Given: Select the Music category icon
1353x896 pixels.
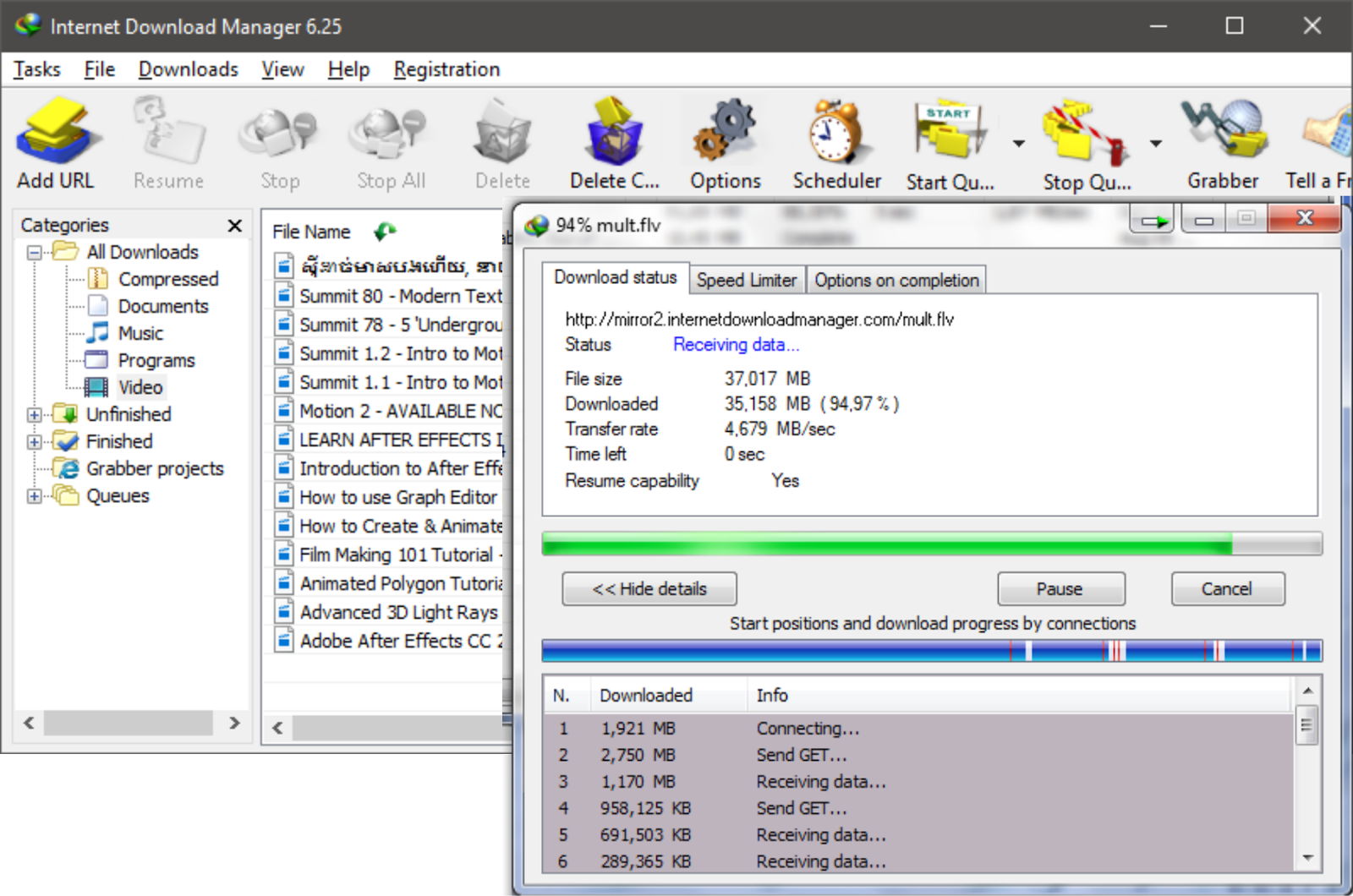Looking at the screenshot, I should (98, 333).
